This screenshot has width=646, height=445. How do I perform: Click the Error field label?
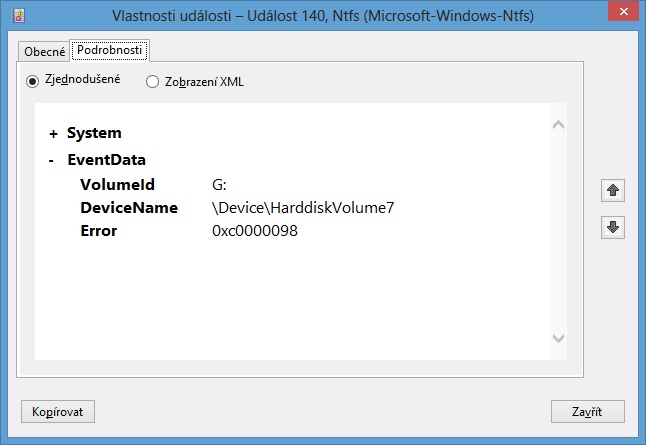coord(98,231)
